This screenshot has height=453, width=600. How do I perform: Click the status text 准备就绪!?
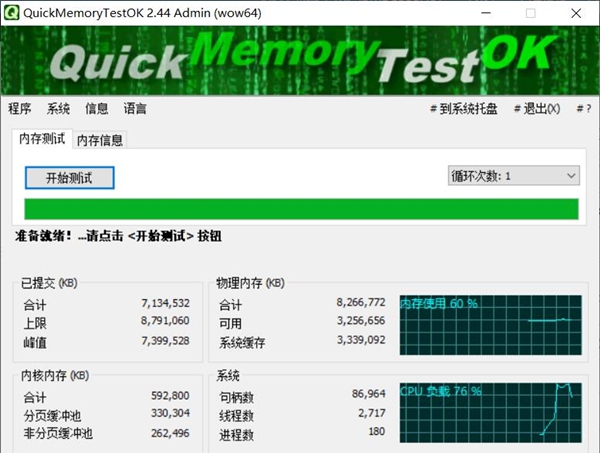click(43, 236)
